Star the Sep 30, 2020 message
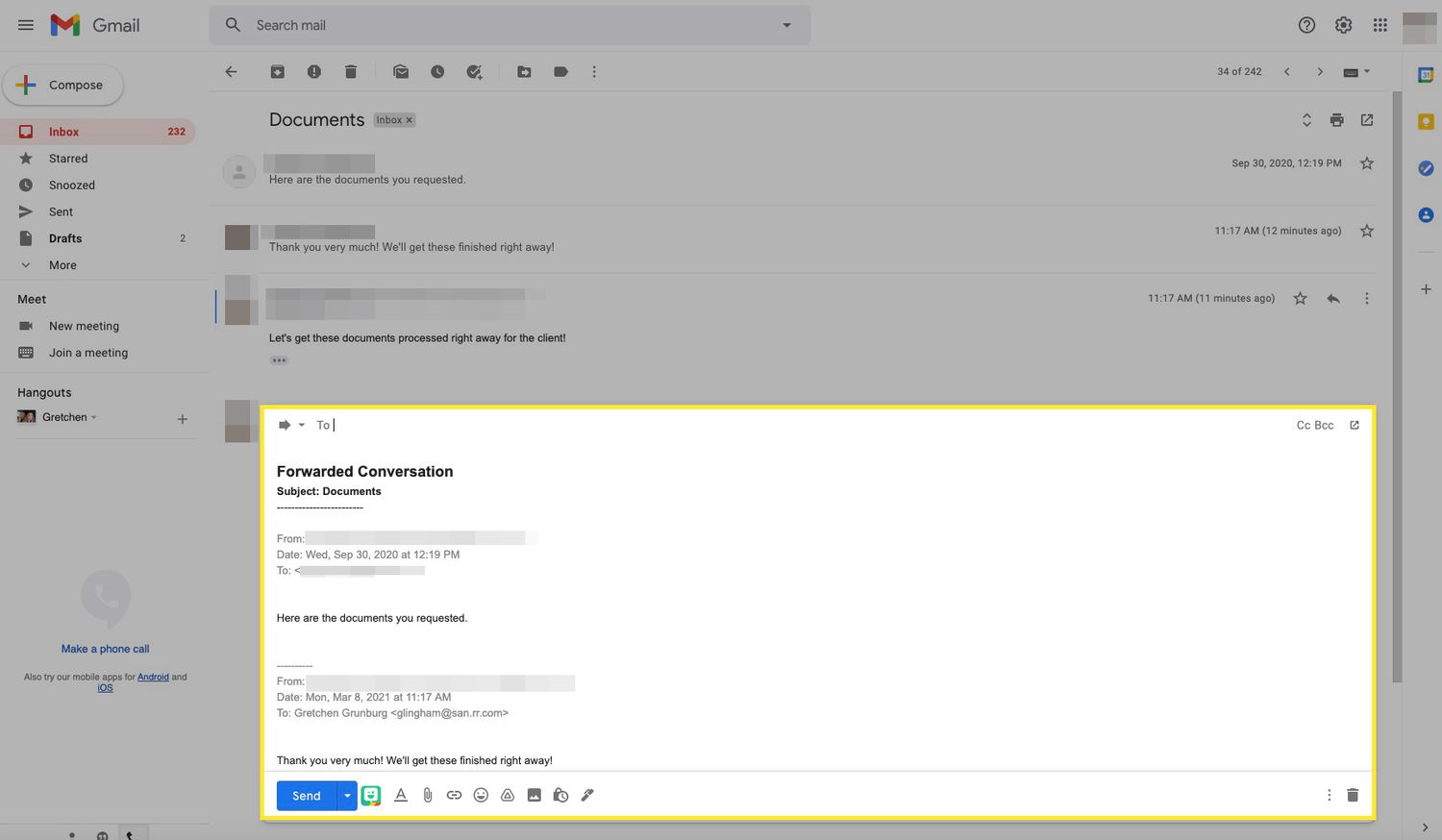This screenshot has width=1442, height=840. coord(1366,163)
